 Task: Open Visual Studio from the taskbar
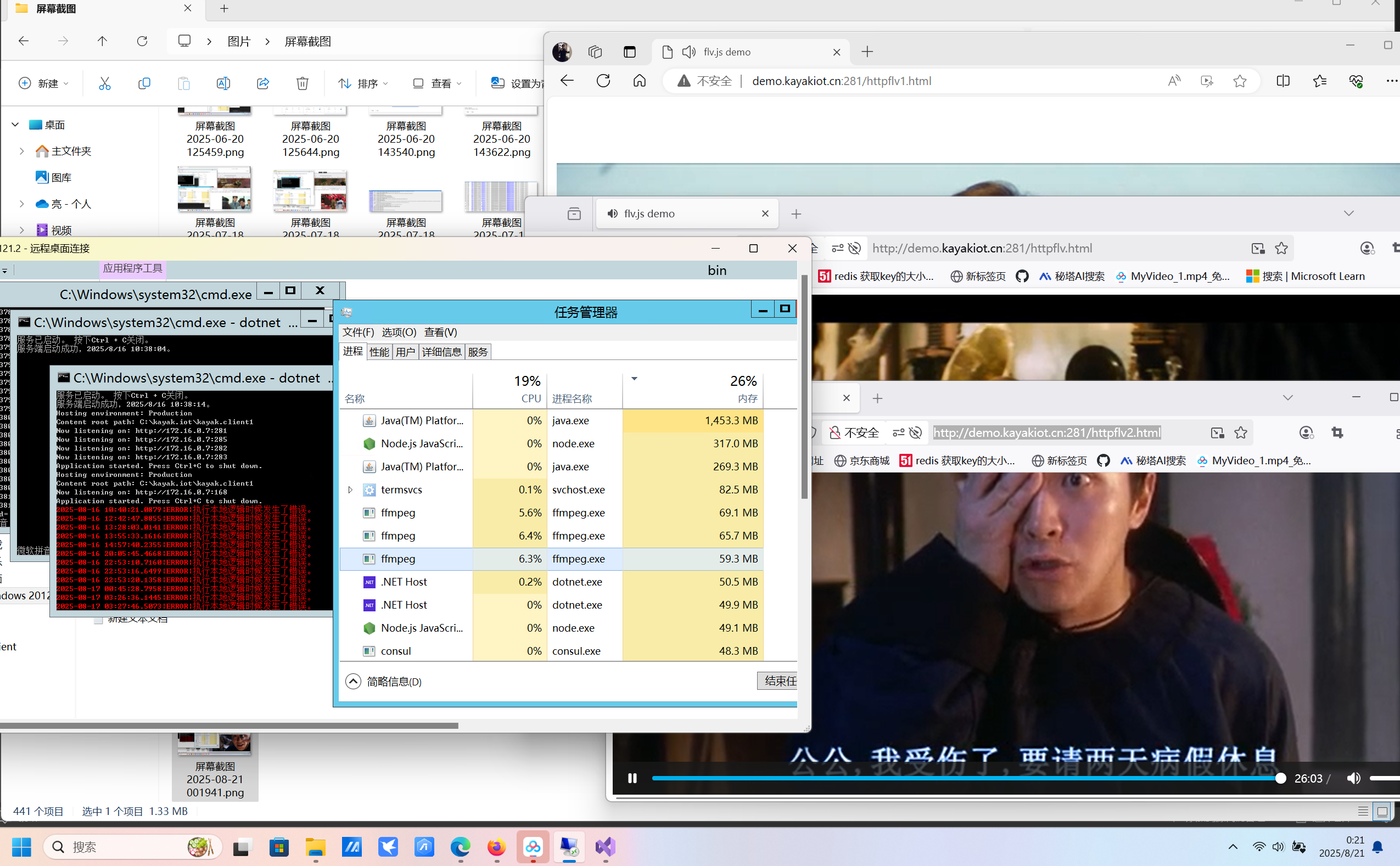[x=605, y=847]
